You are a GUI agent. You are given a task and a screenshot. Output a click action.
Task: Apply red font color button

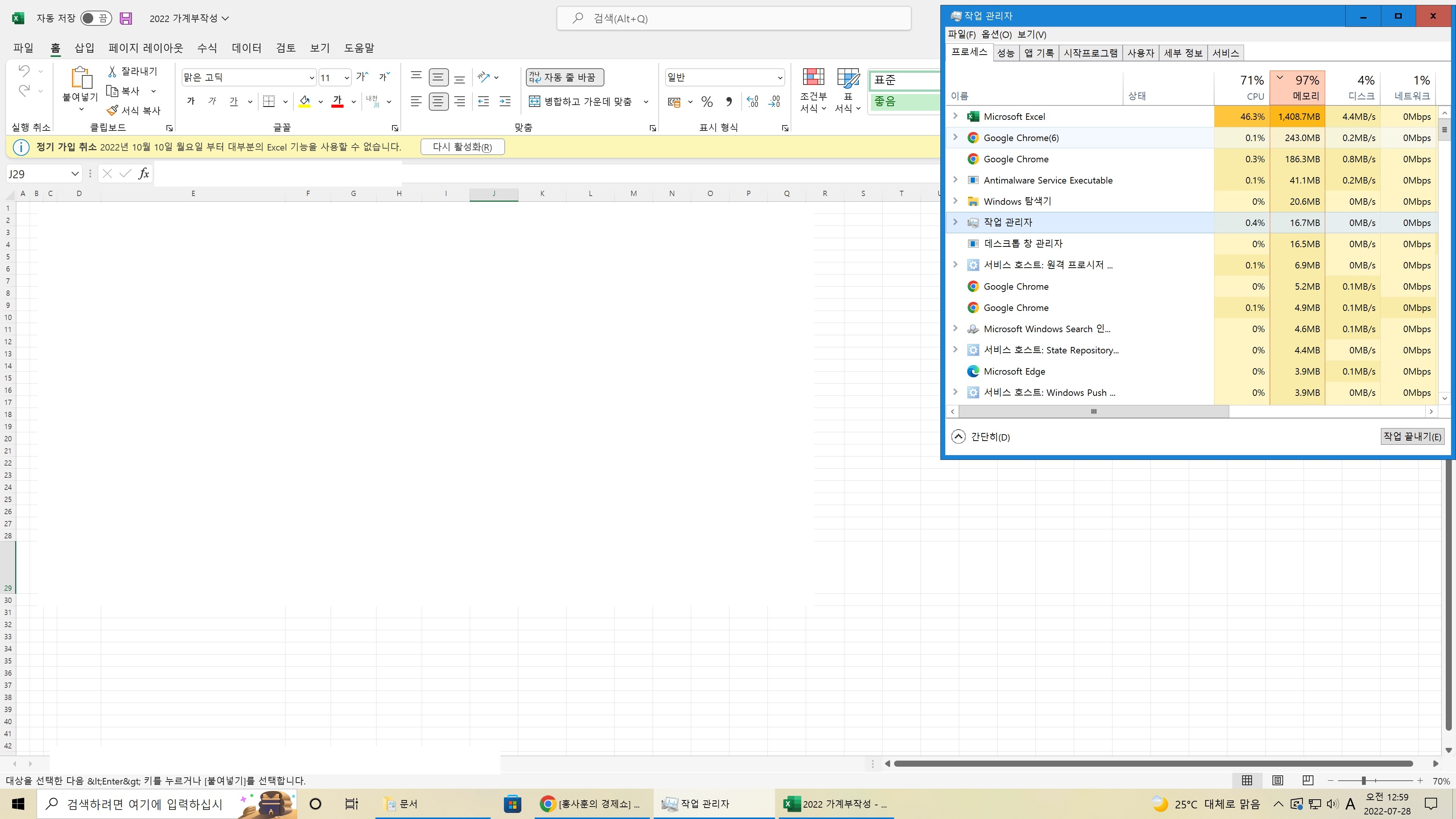click(x=337, y=101)
